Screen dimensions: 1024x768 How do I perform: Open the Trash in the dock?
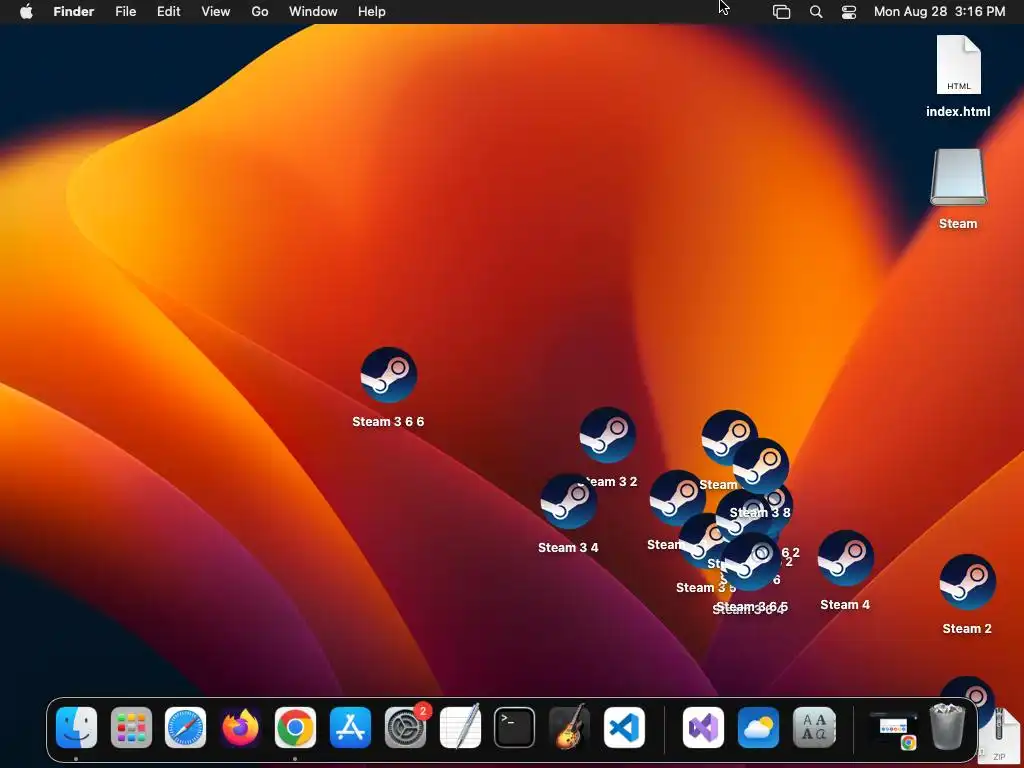947,726
